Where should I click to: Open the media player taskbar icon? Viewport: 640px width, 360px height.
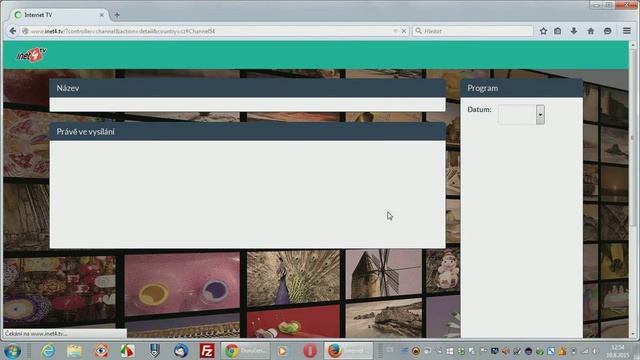tap(282, 351)
